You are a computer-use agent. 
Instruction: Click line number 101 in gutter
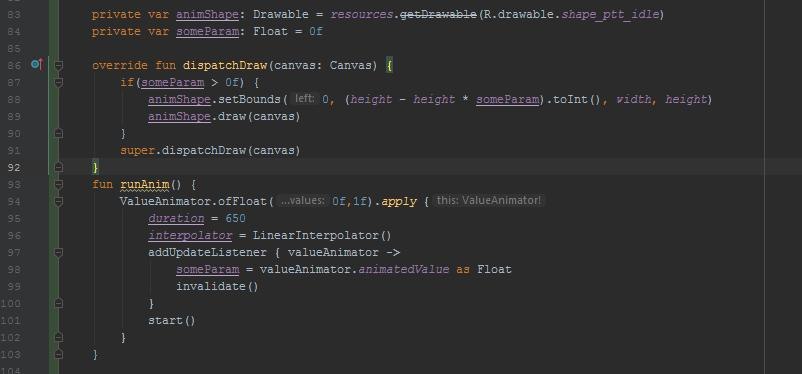[x=11, y=320]
